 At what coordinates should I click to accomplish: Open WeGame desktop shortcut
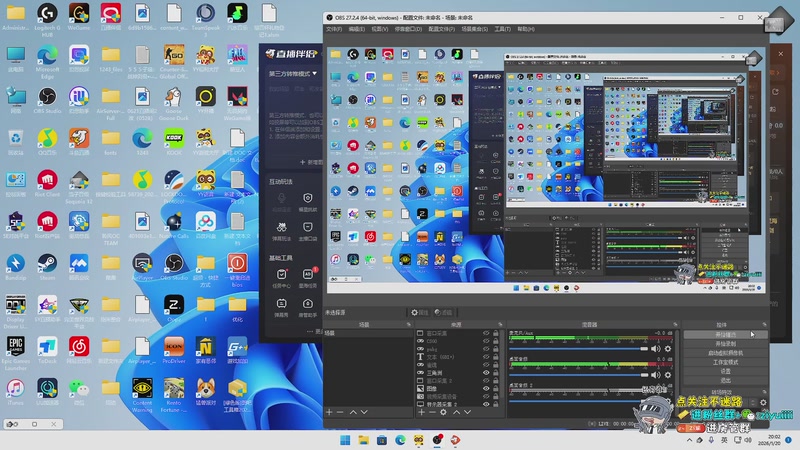79,17
